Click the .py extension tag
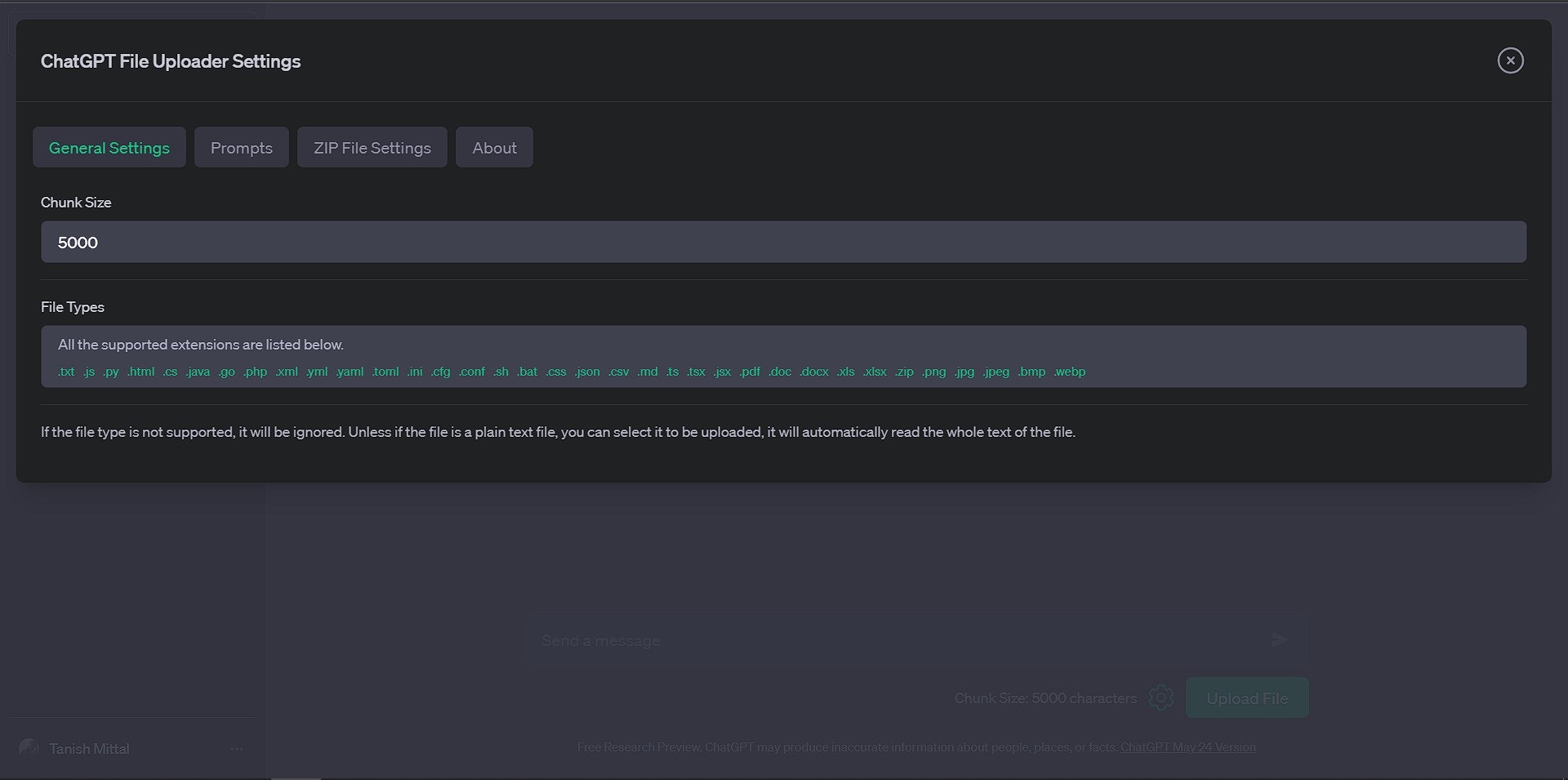This screenshot has height=780, width=1568. coord(111,372)
